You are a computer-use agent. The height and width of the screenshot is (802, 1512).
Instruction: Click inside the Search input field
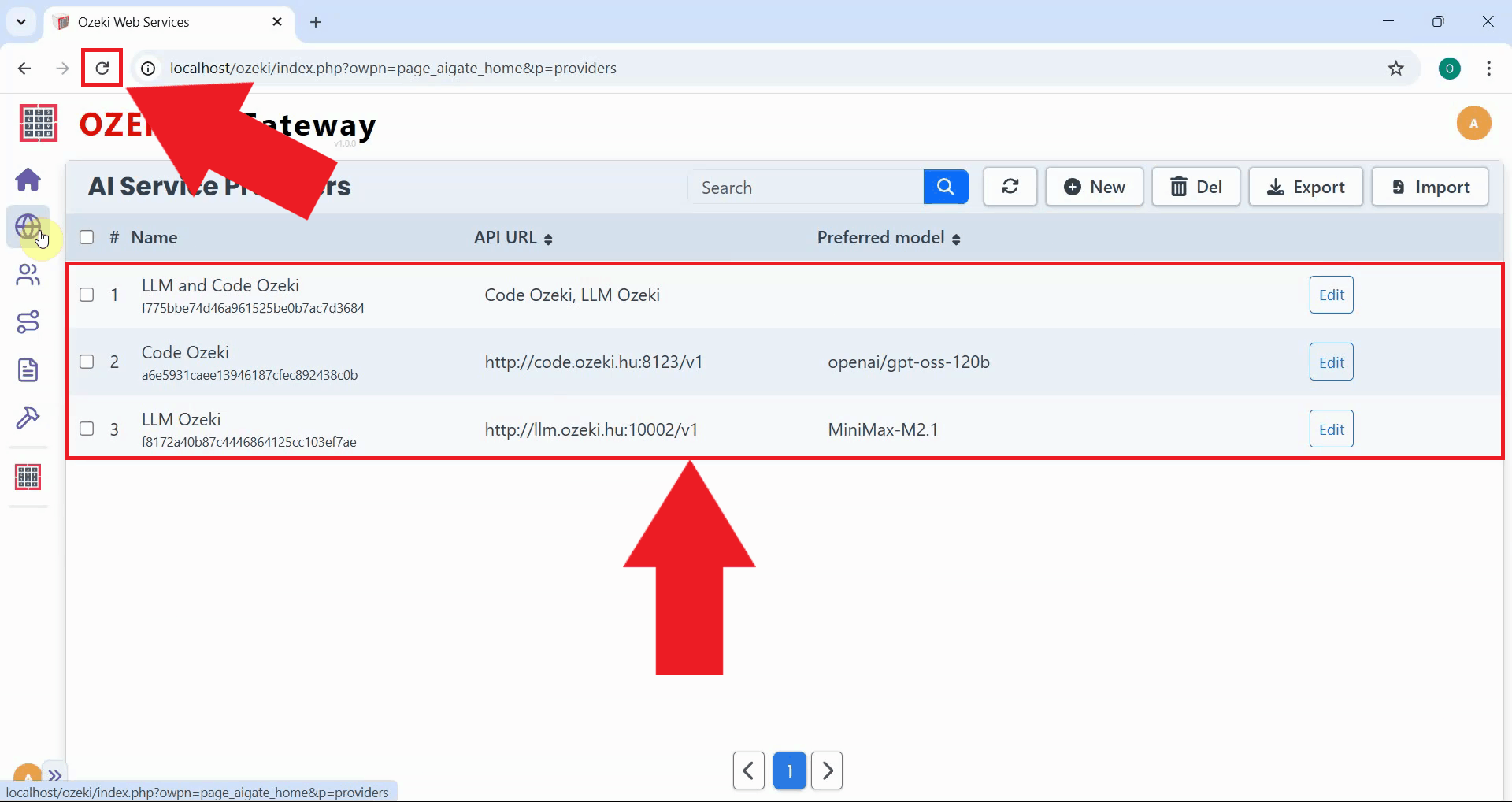803,187
